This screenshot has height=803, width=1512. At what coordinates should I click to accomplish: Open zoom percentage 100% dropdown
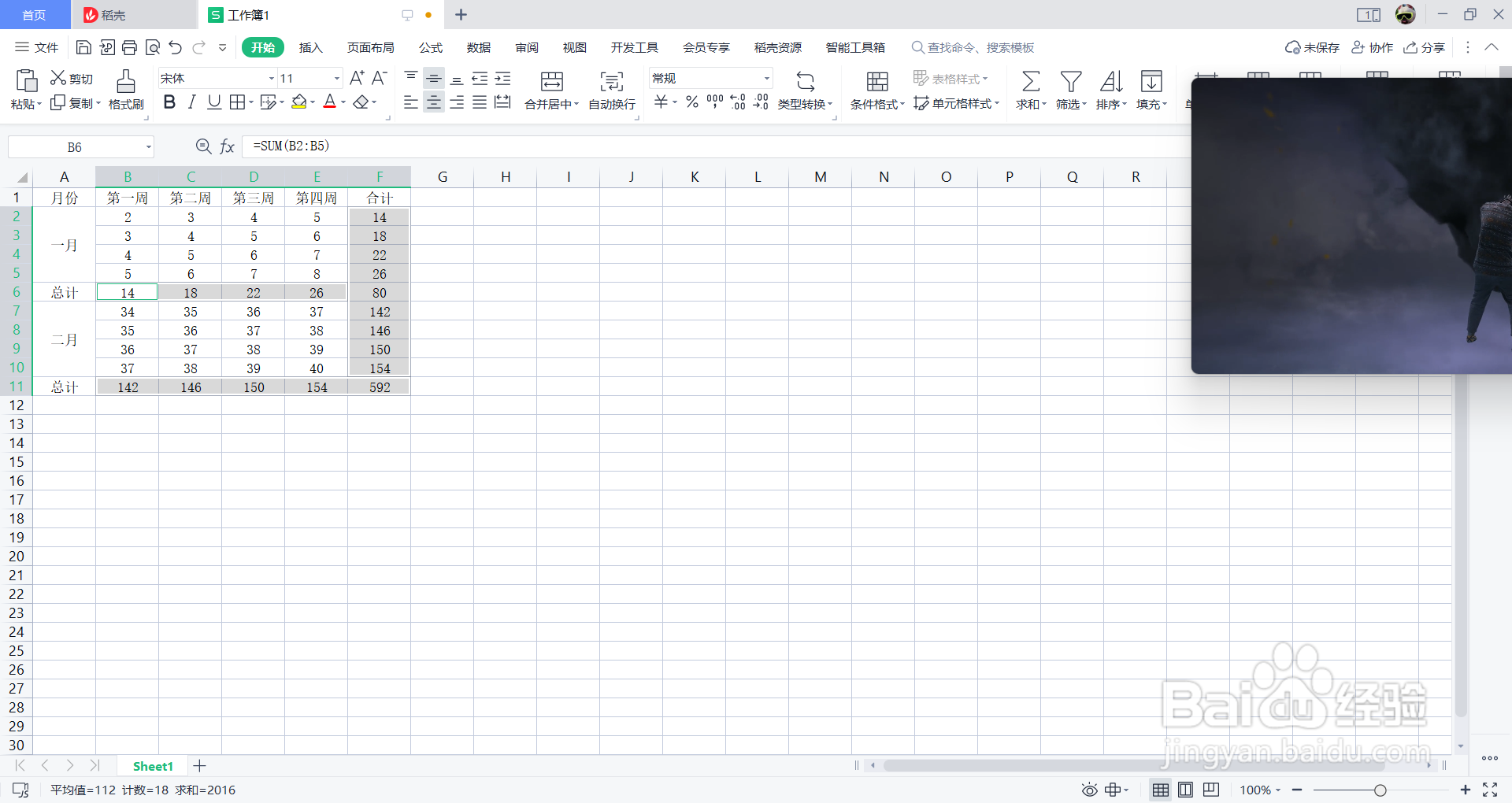coord(1260,790)
